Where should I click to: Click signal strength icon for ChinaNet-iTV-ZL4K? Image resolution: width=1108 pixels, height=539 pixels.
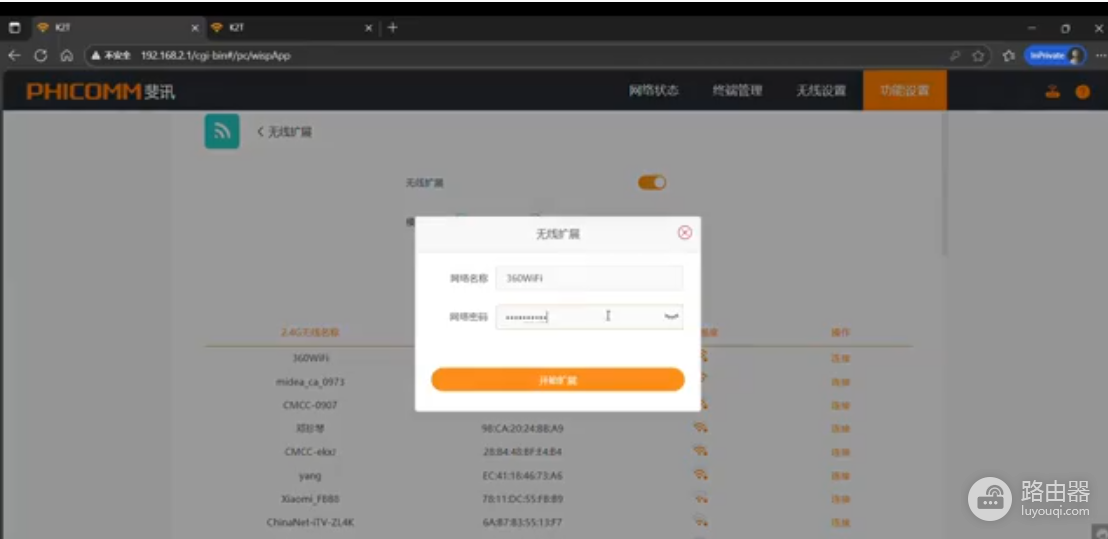pyautogui.click(x=700, y=522)
